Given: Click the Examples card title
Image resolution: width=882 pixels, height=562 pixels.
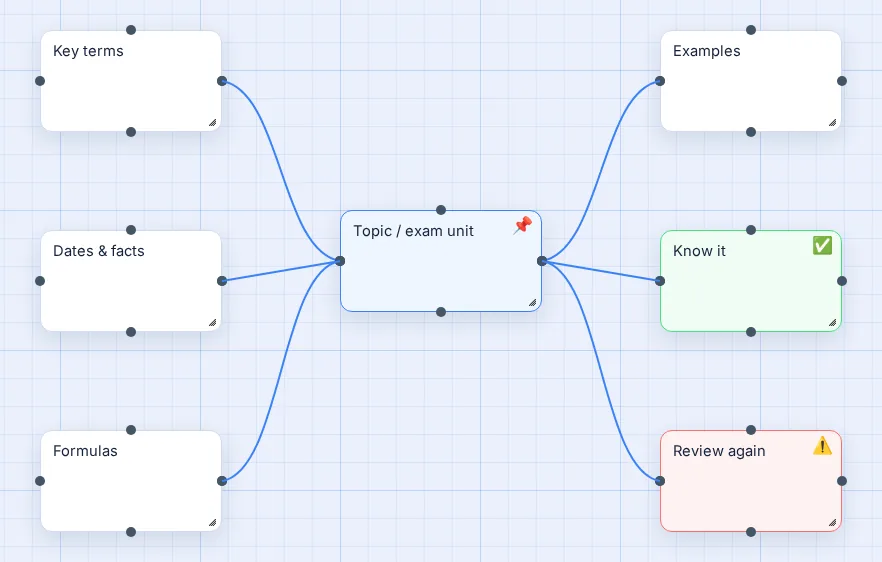Looking at the screenshot, I should (706, 51).
